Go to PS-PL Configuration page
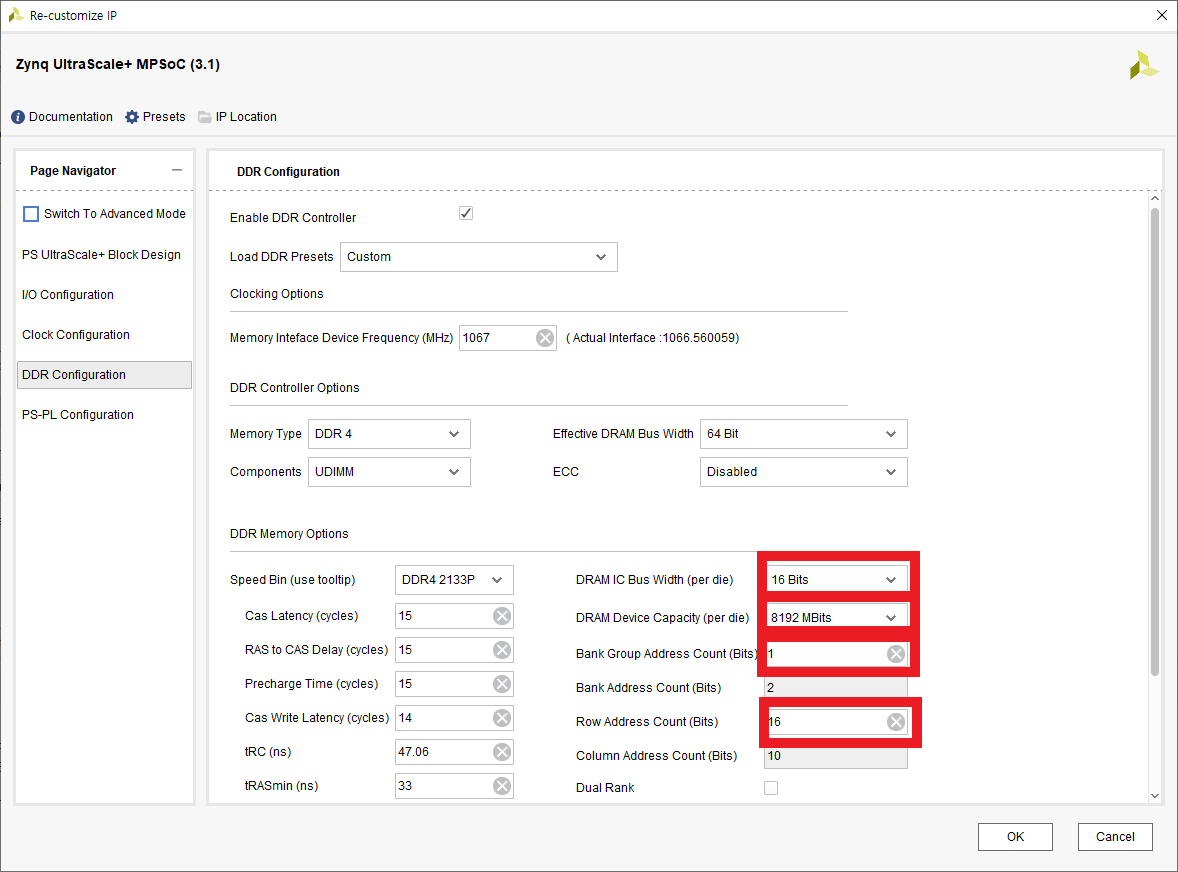The height and width of the screenshot is (872, 1178). point(77,415)
